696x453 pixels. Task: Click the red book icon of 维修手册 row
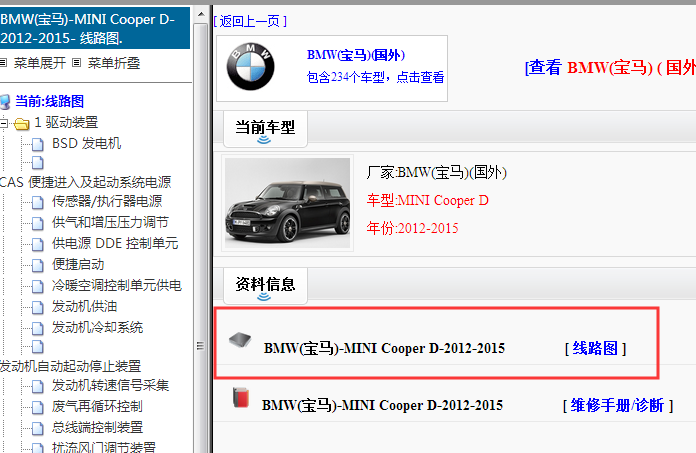(x=241, y=397)
